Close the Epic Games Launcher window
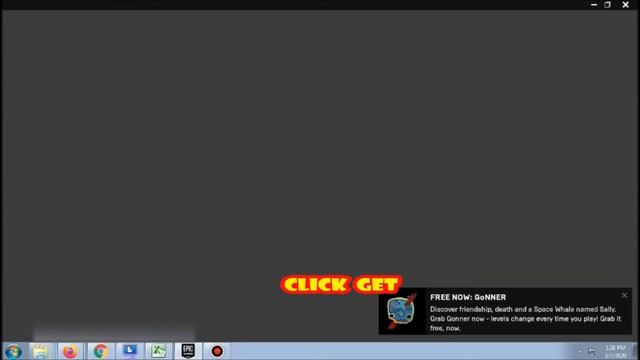This screenshot has height=360, width=640. click(x=625, y=4)
